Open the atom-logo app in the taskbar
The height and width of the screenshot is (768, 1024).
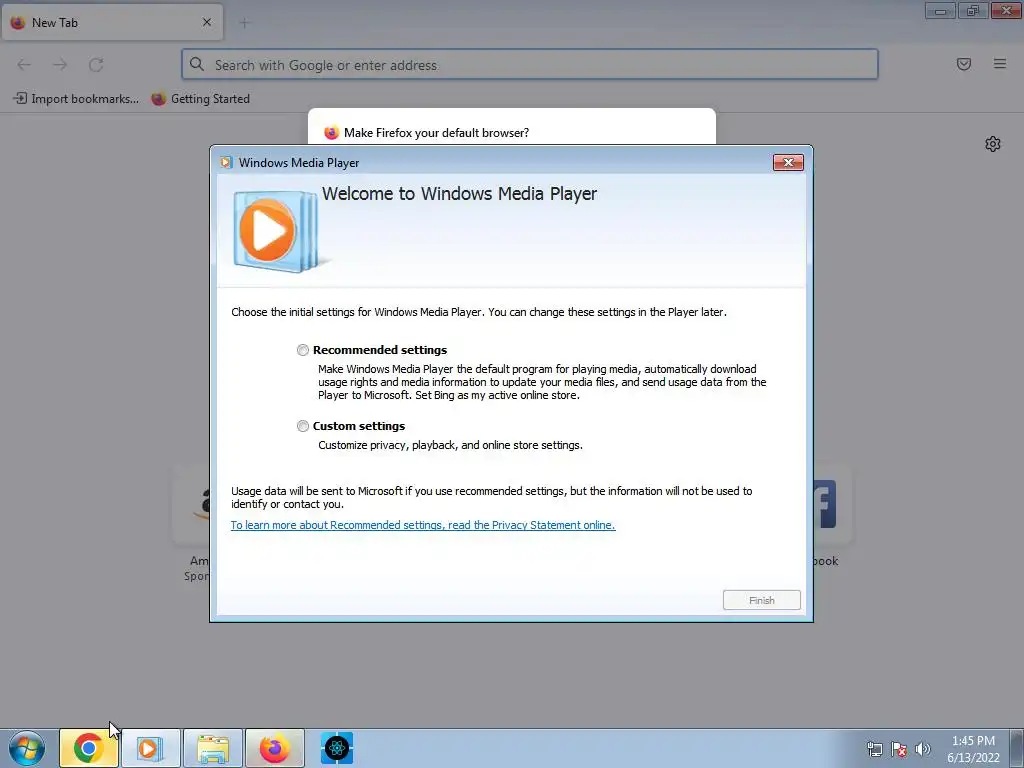point(337,748)
